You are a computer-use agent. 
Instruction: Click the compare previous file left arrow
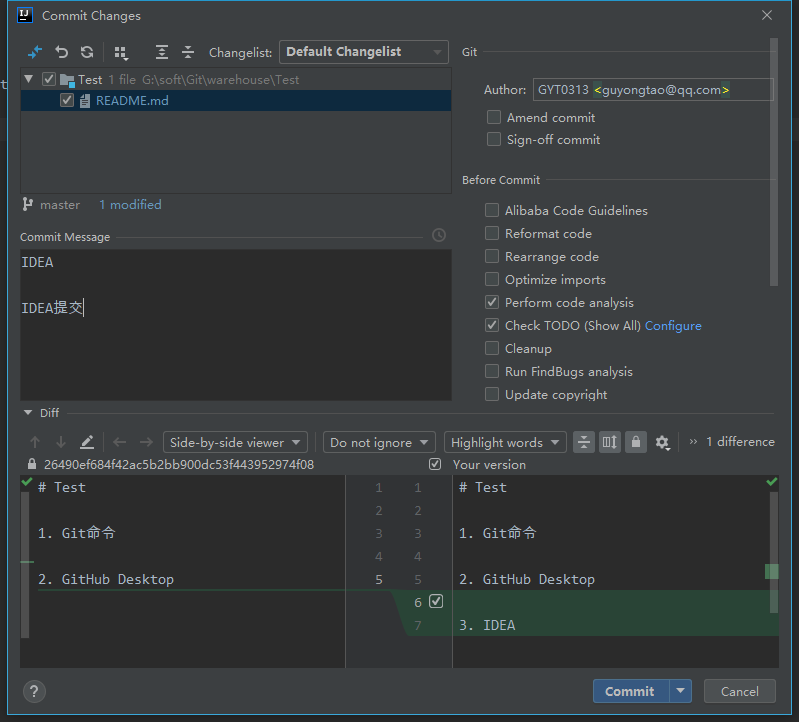pyautogui.click(x=120, y=442)
